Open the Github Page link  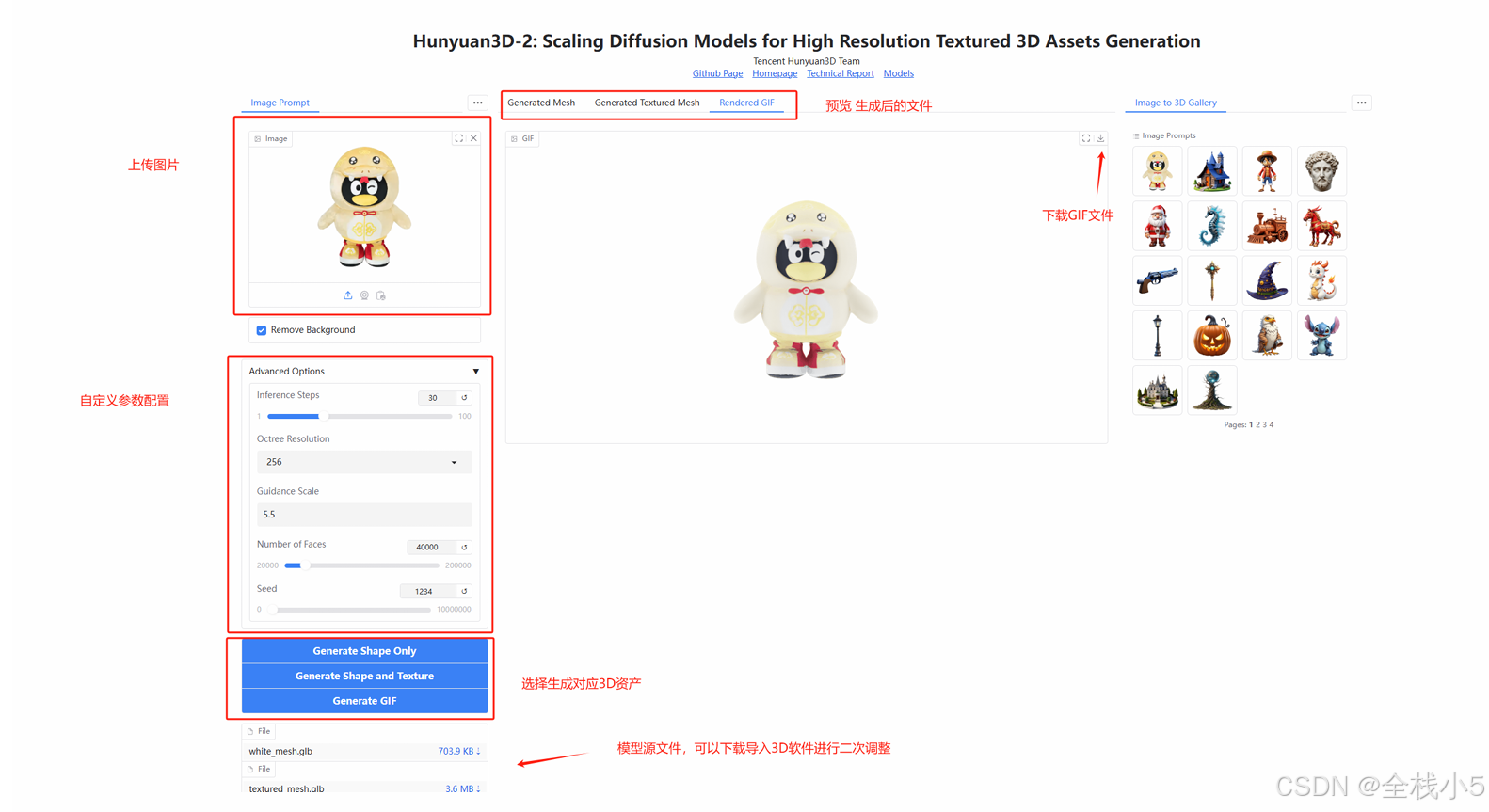pos(717,73)
